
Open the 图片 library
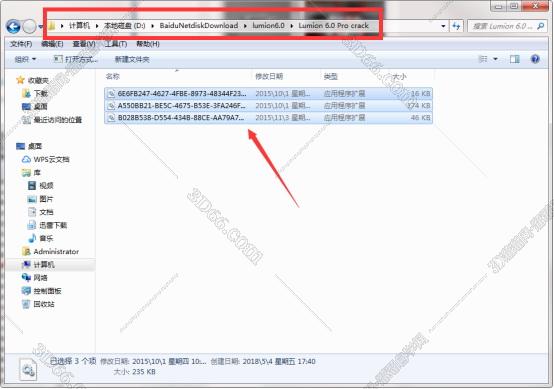(46, 199)
